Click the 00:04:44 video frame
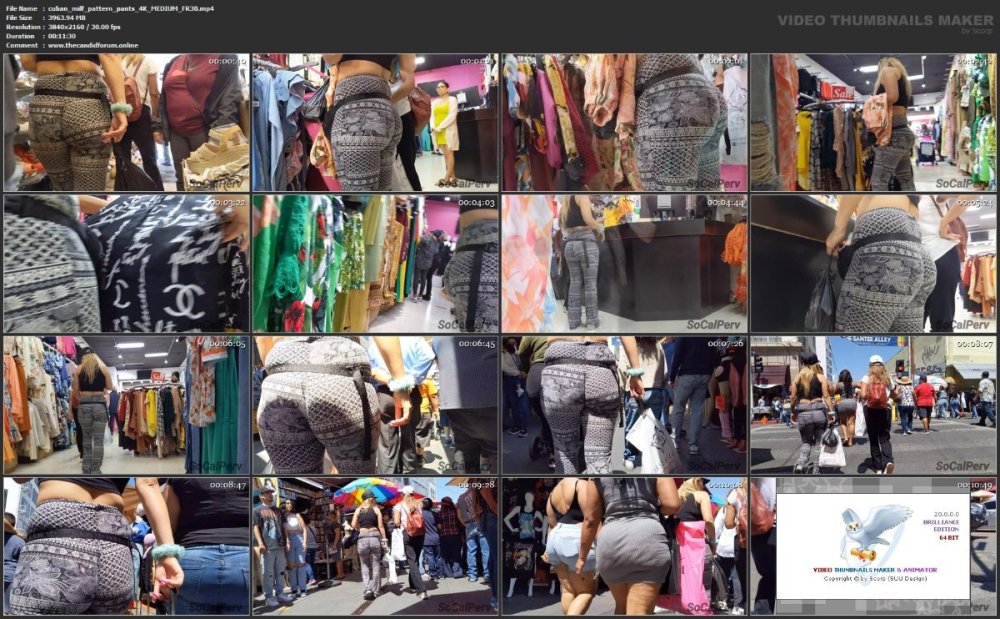This screenshot has width=1000, height=619. 624,264
